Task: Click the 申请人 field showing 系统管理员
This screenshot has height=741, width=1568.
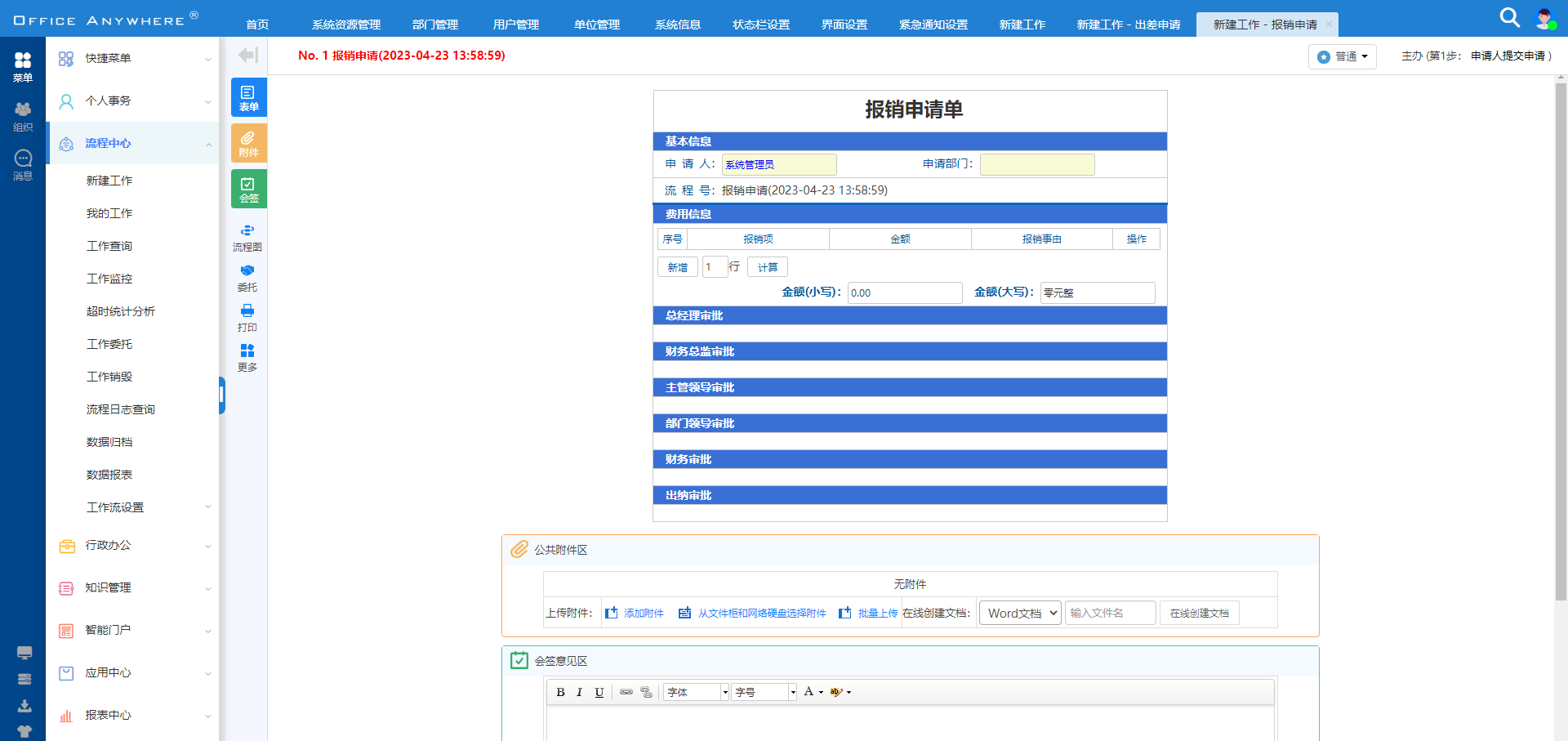Action: pyautogui.click(x=779, y=164)
